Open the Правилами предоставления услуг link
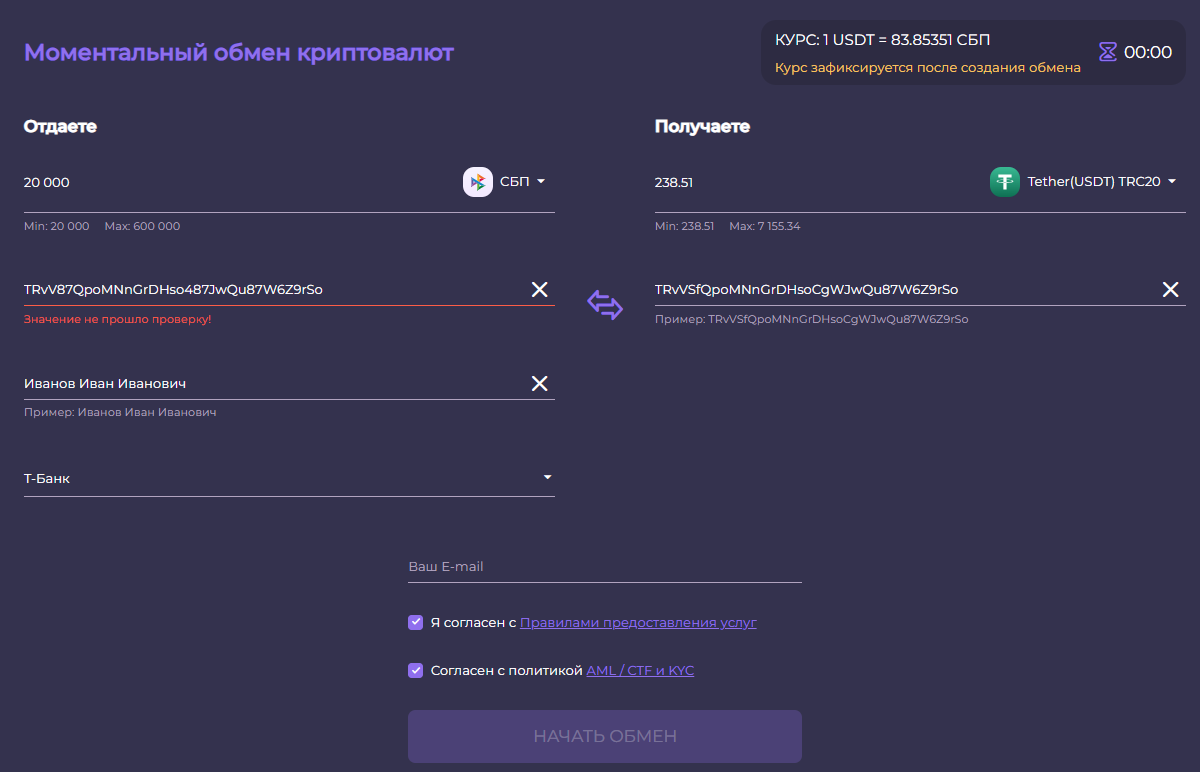This screenshot has width=1200, height=772. [x=638, y=622]
